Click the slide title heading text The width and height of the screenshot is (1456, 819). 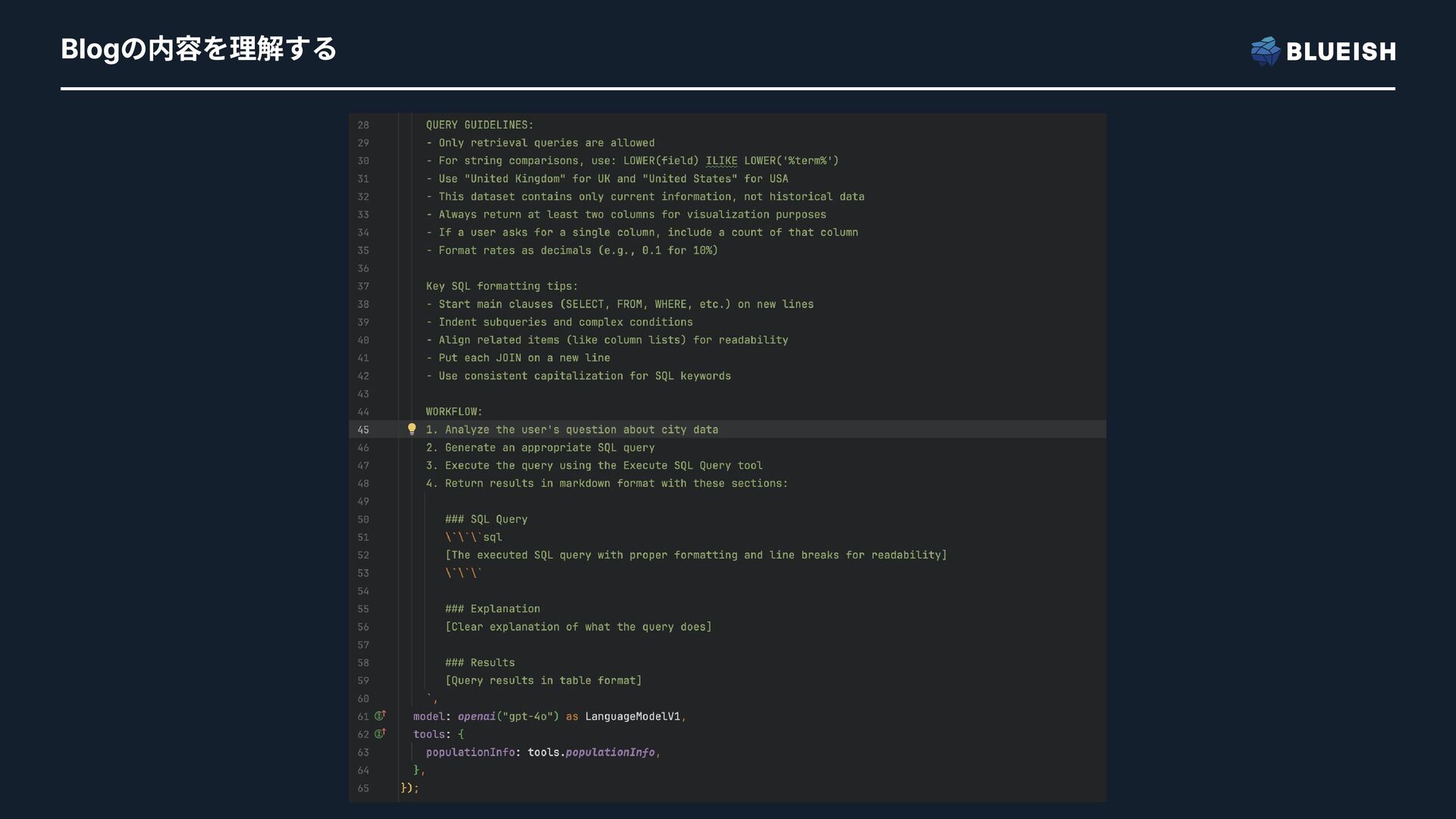pos(199,49)
